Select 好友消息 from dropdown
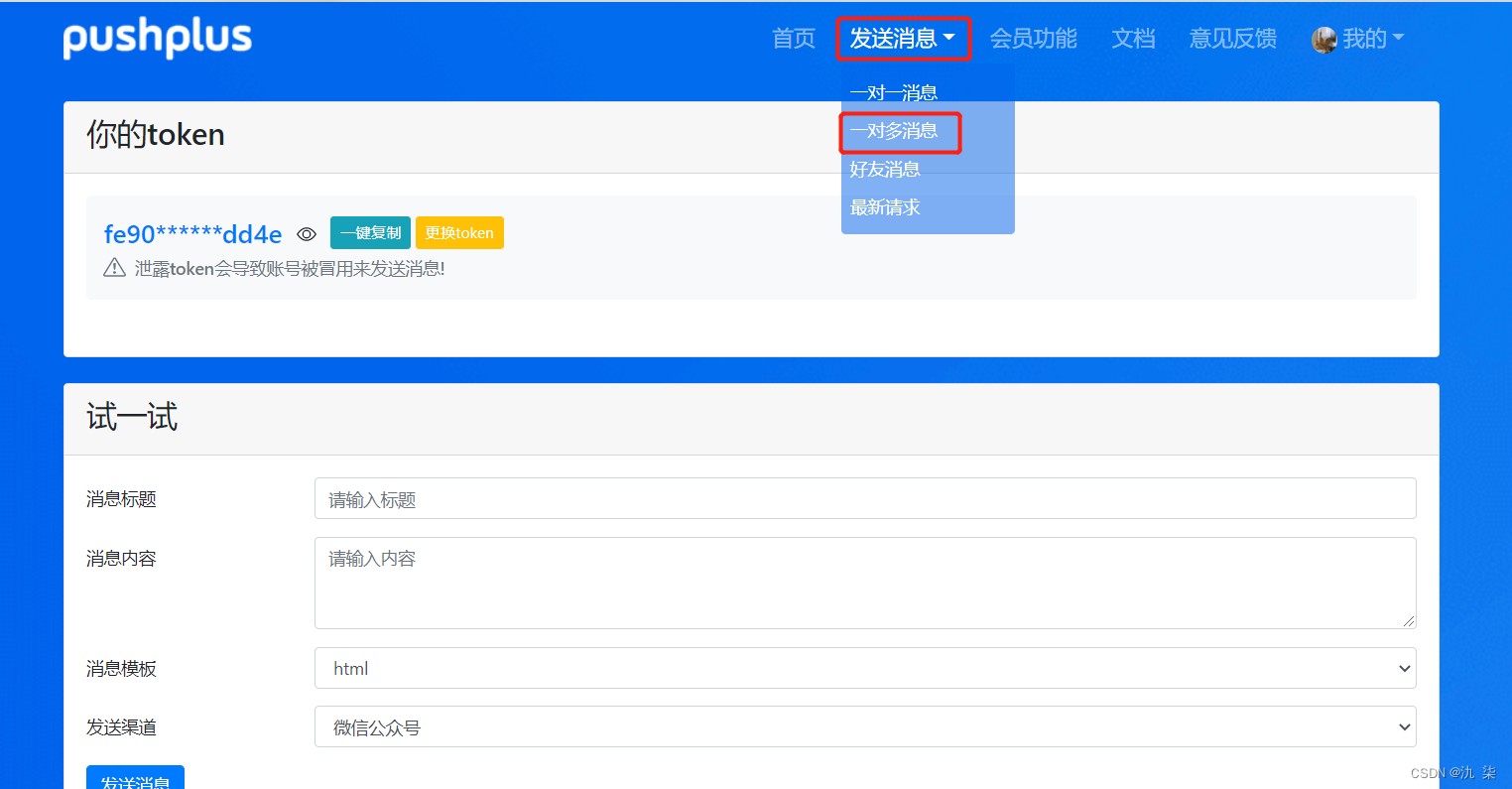Screen dimensions: 1512x789 click(885, 170)
